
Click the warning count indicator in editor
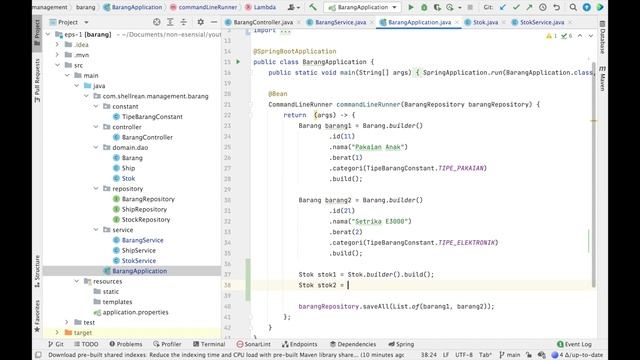click(551, 36)
